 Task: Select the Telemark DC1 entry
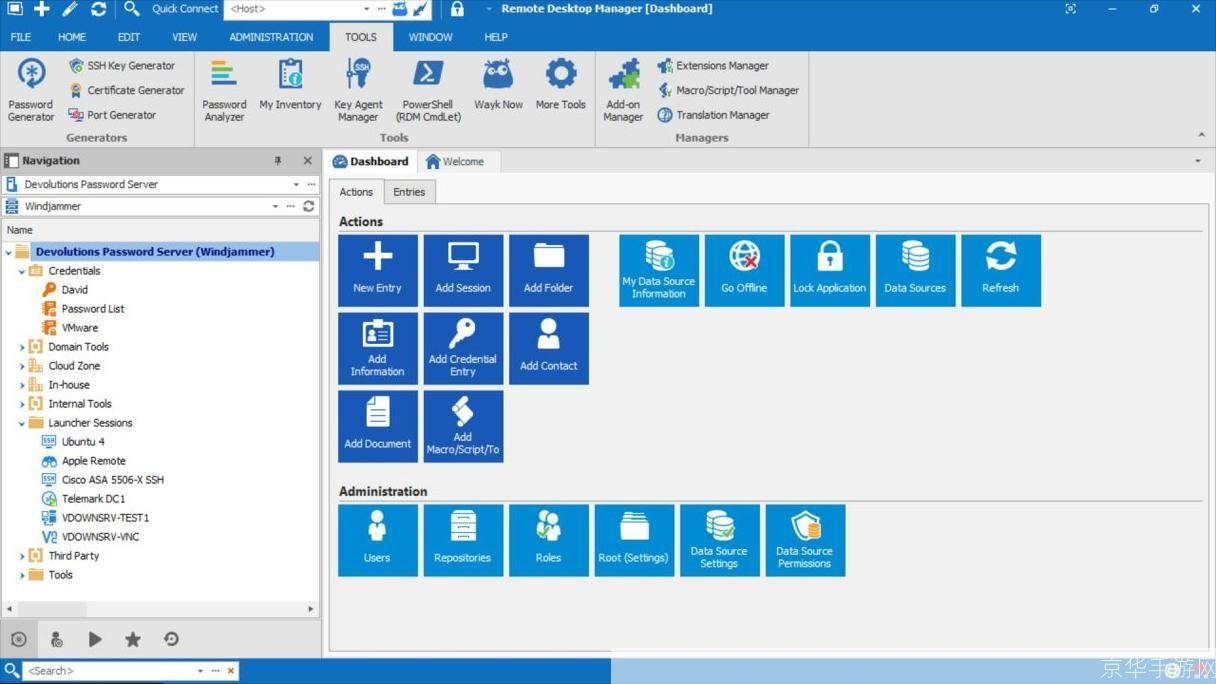click(x=93, y=499)
